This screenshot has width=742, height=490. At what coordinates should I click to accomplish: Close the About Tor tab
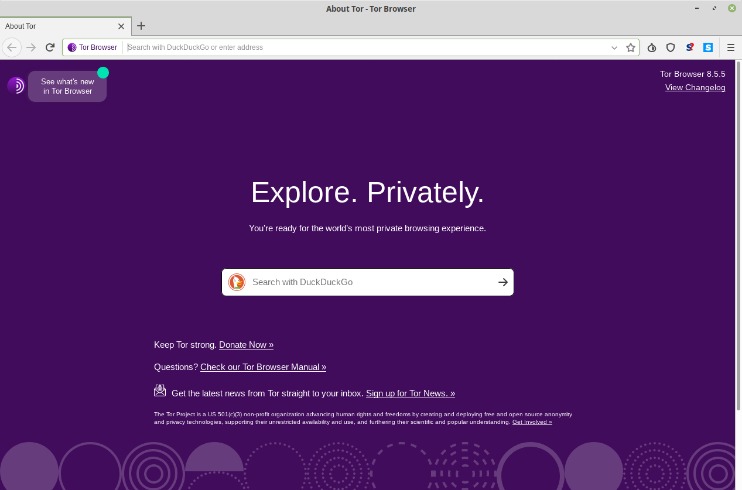coord(121,26)
